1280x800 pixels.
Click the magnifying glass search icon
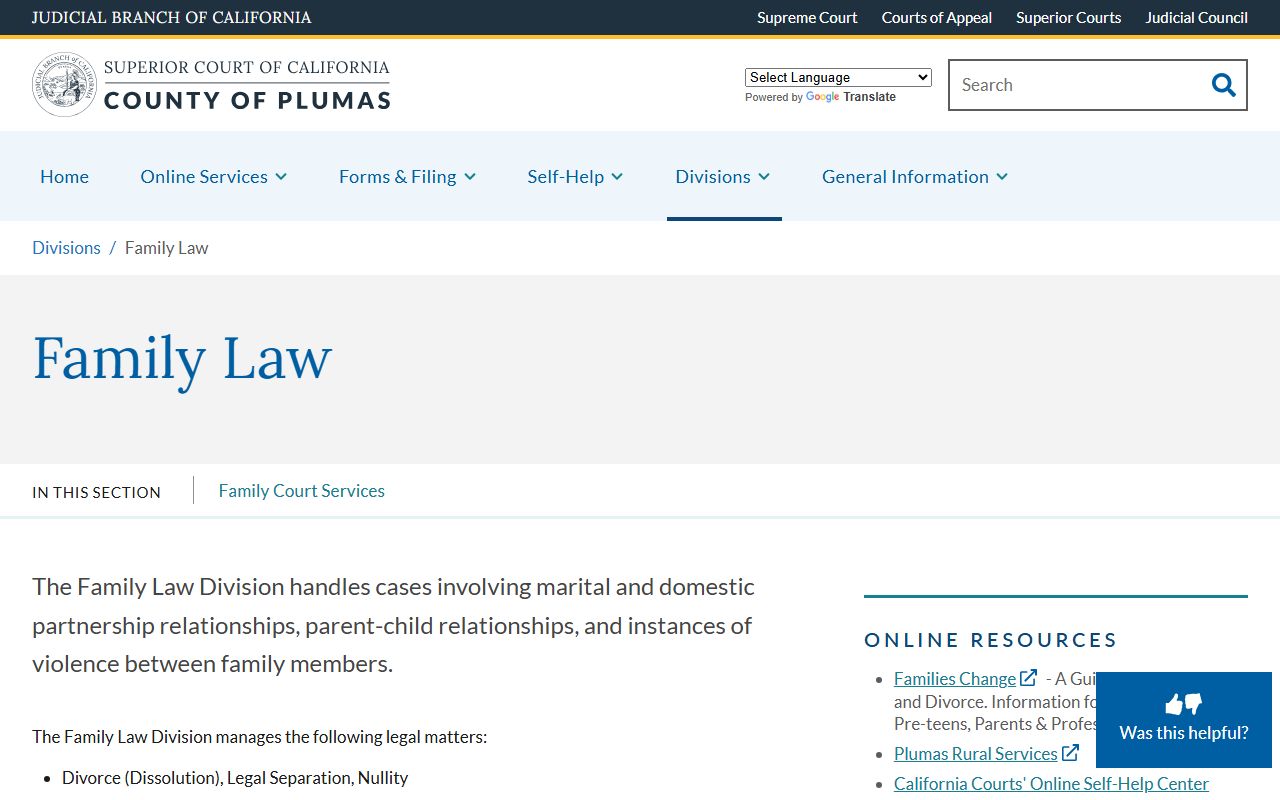(1223, 85)
